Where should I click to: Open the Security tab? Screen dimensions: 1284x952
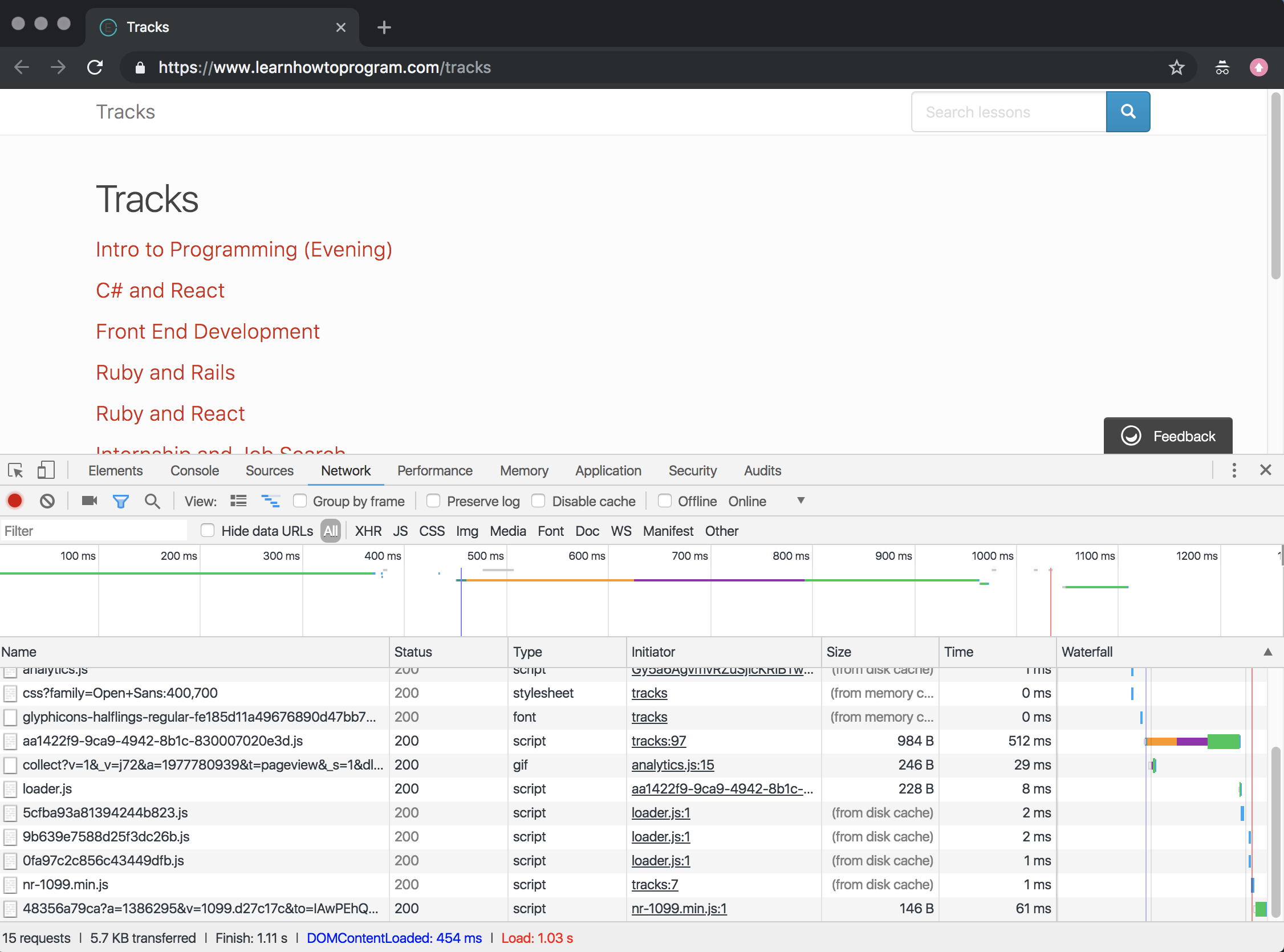click(692, 470)
